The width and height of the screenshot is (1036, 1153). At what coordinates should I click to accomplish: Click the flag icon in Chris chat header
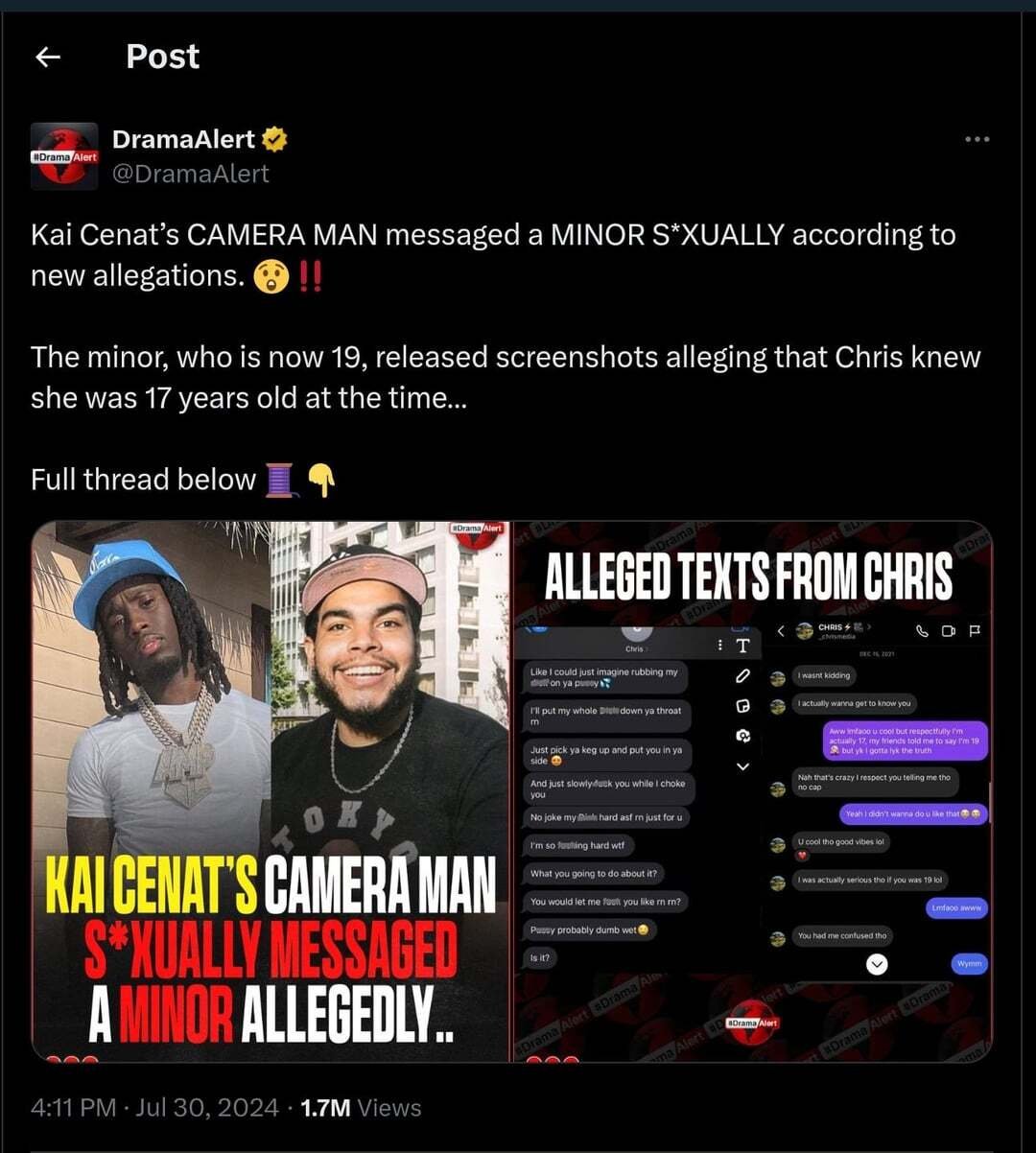975,630
